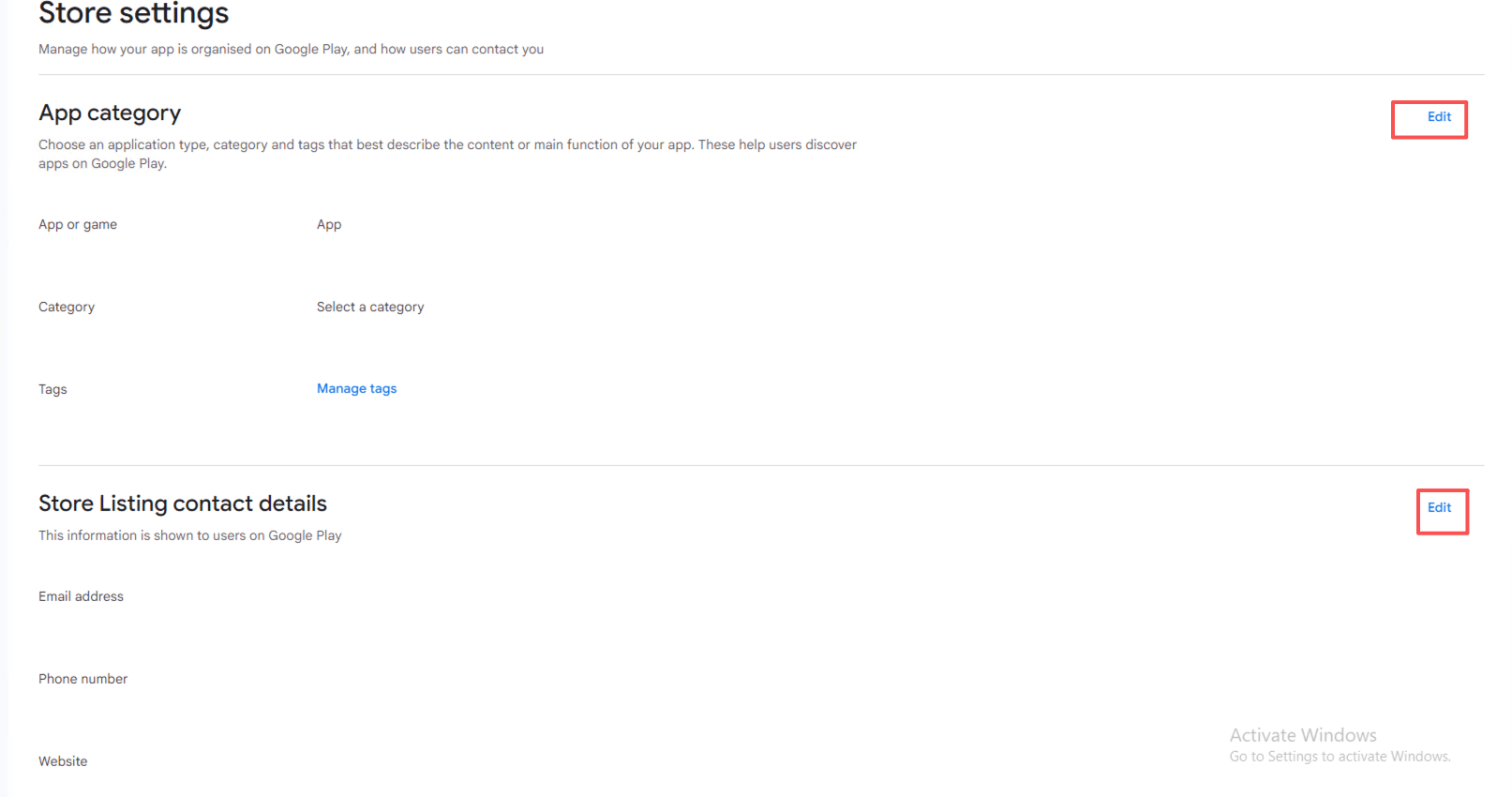Click the 'apps on Google Play.' description line
The height and width of the screenshot is (797, 1512).
pos(102,163)
